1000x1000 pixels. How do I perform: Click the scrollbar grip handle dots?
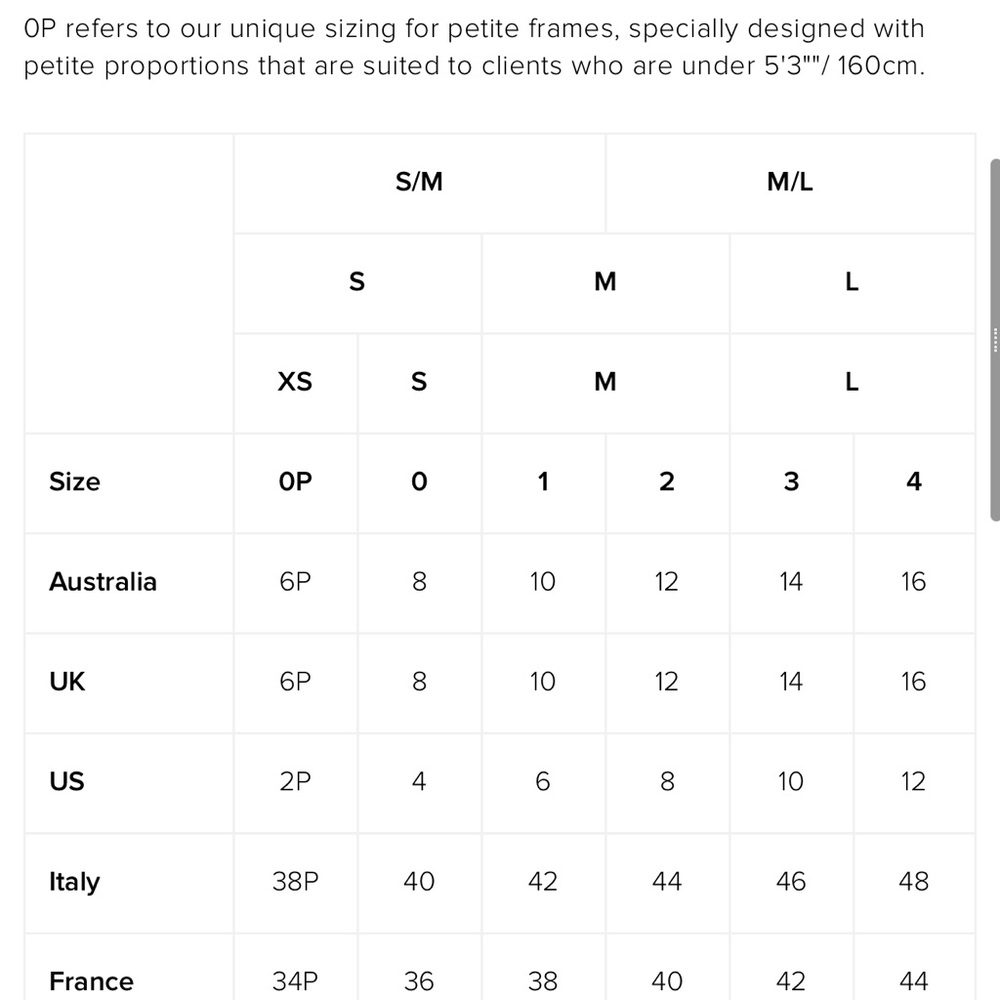click(x=996, y=340)
